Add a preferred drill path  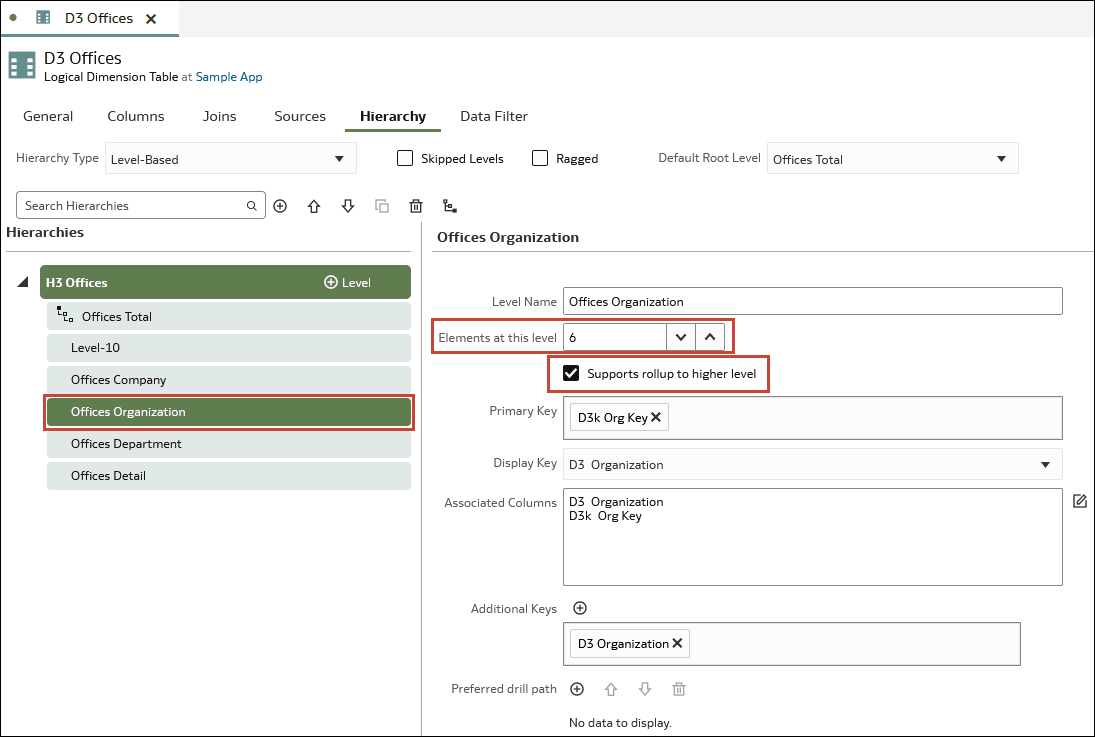point(577,689)
